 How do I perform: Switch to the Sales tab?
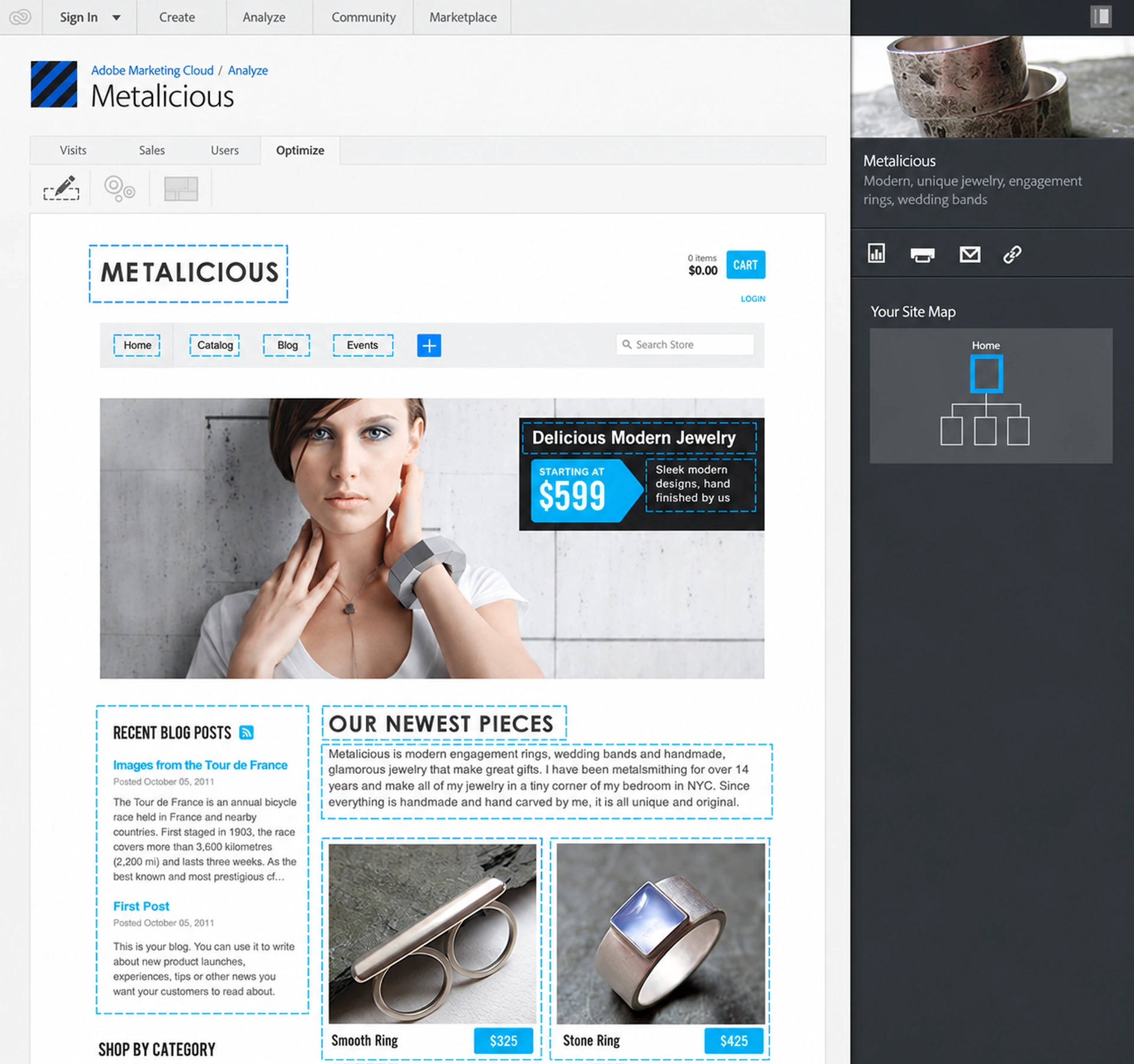point(152,150)
